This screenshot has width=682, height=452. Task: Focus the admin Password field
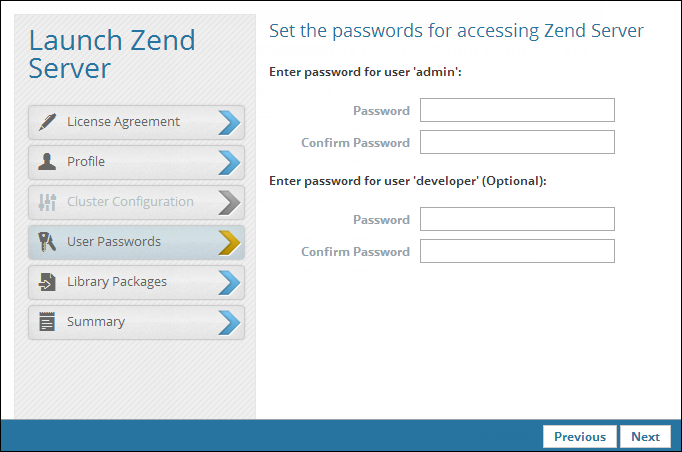pos(517,110)
